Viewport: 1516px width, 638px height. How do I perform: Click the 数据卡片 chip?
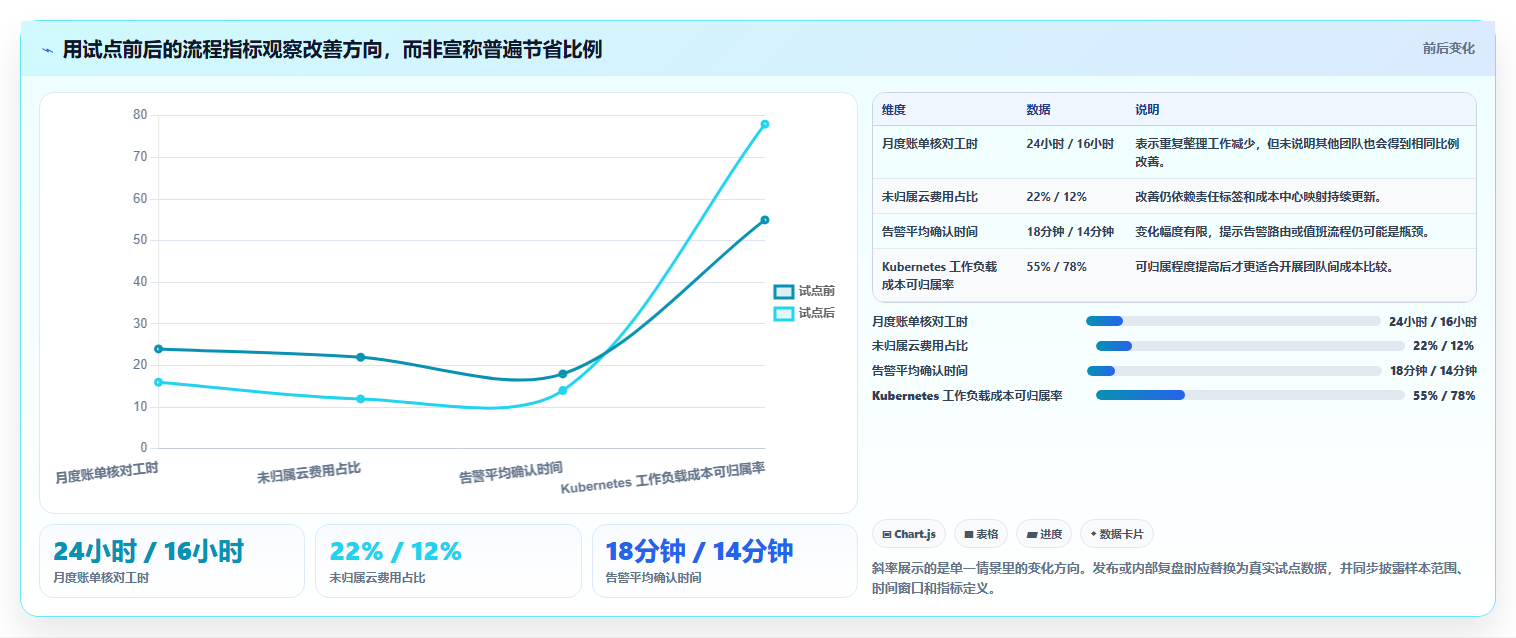click(x=1117, y=534)
